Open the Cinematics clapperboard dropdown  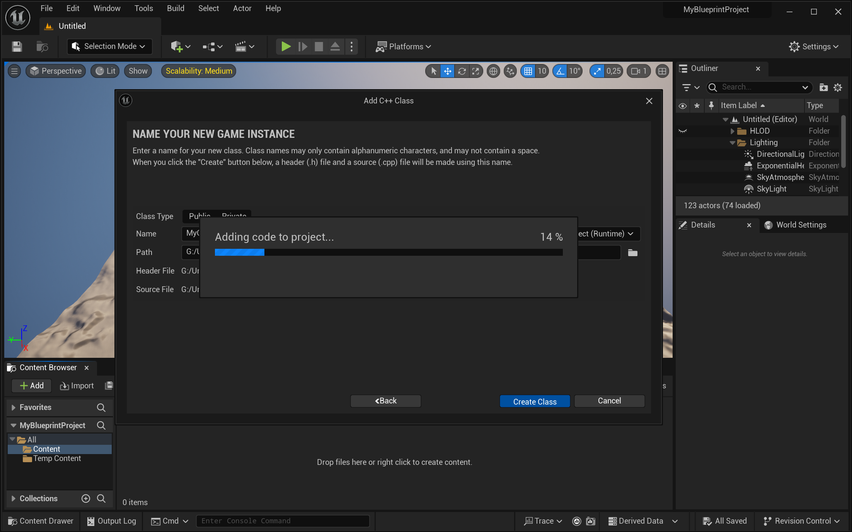pyautogui.click(x=245, y=47)
